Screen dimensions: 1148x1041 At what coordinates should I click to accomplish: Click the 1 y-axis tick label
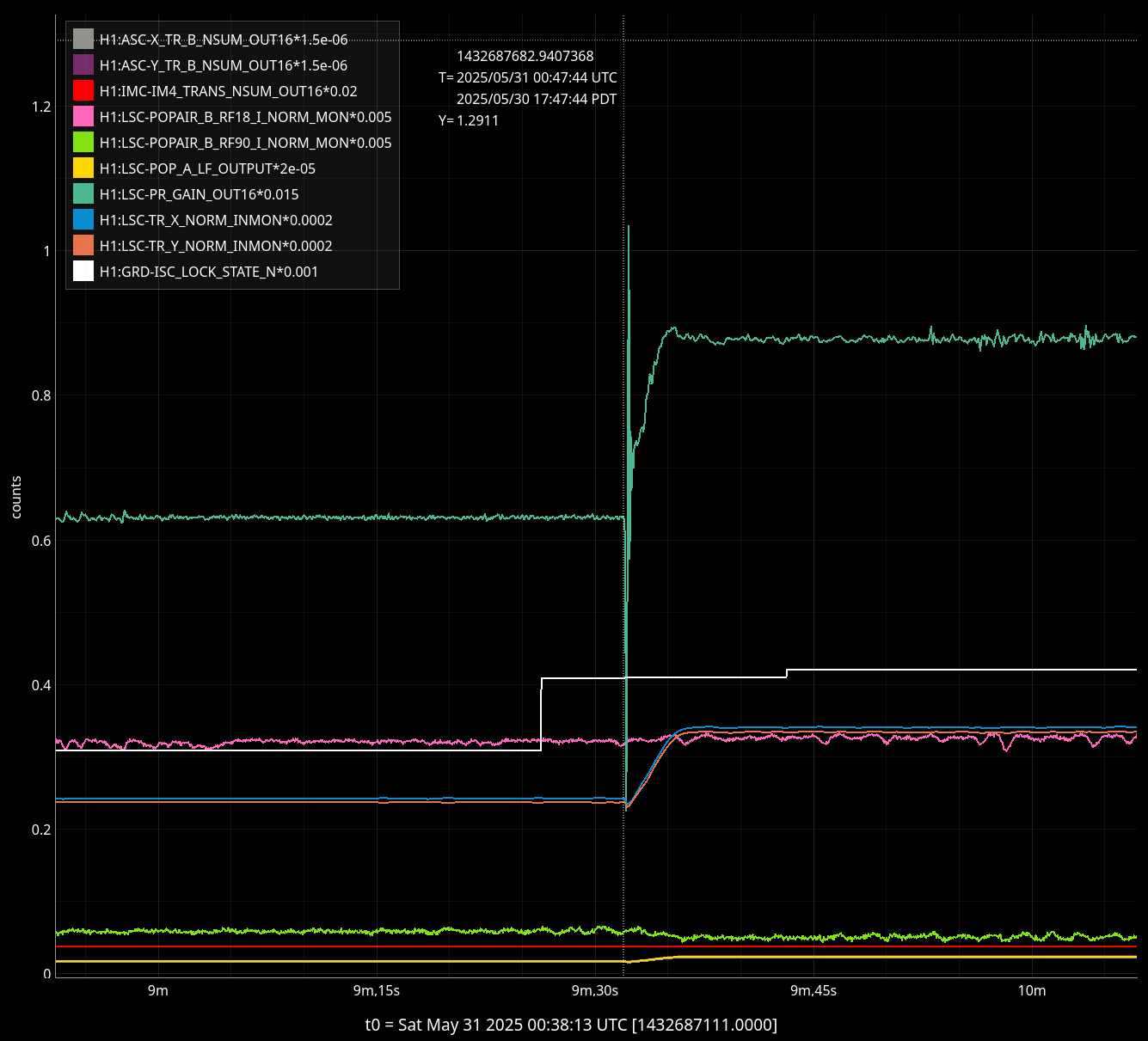pos(47,251)
